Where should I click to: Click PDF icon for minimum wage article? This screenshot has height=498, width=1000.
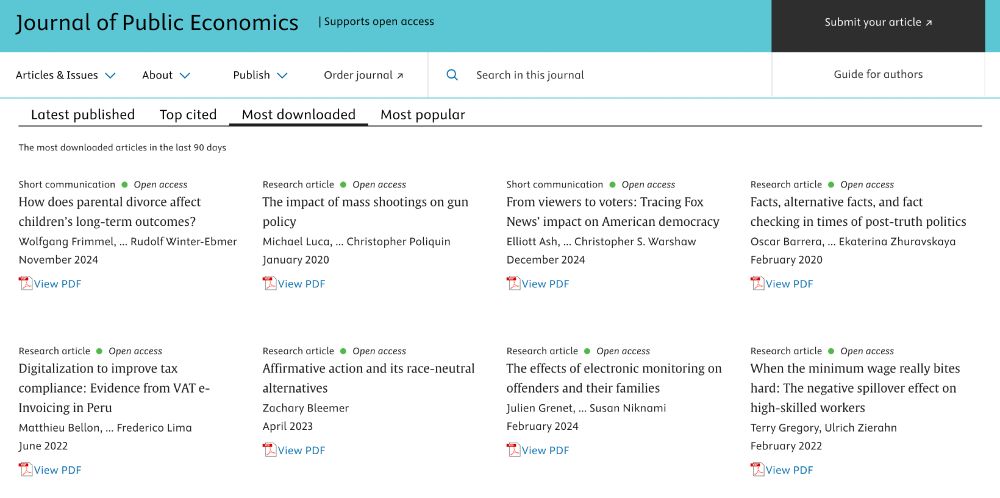pos(757,469)
